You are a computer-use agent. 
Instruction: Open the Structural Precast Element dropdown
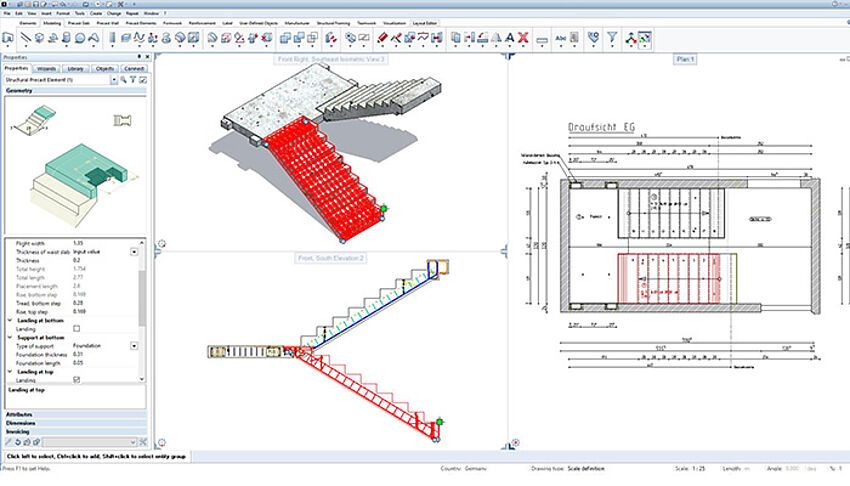pos(113,78)
